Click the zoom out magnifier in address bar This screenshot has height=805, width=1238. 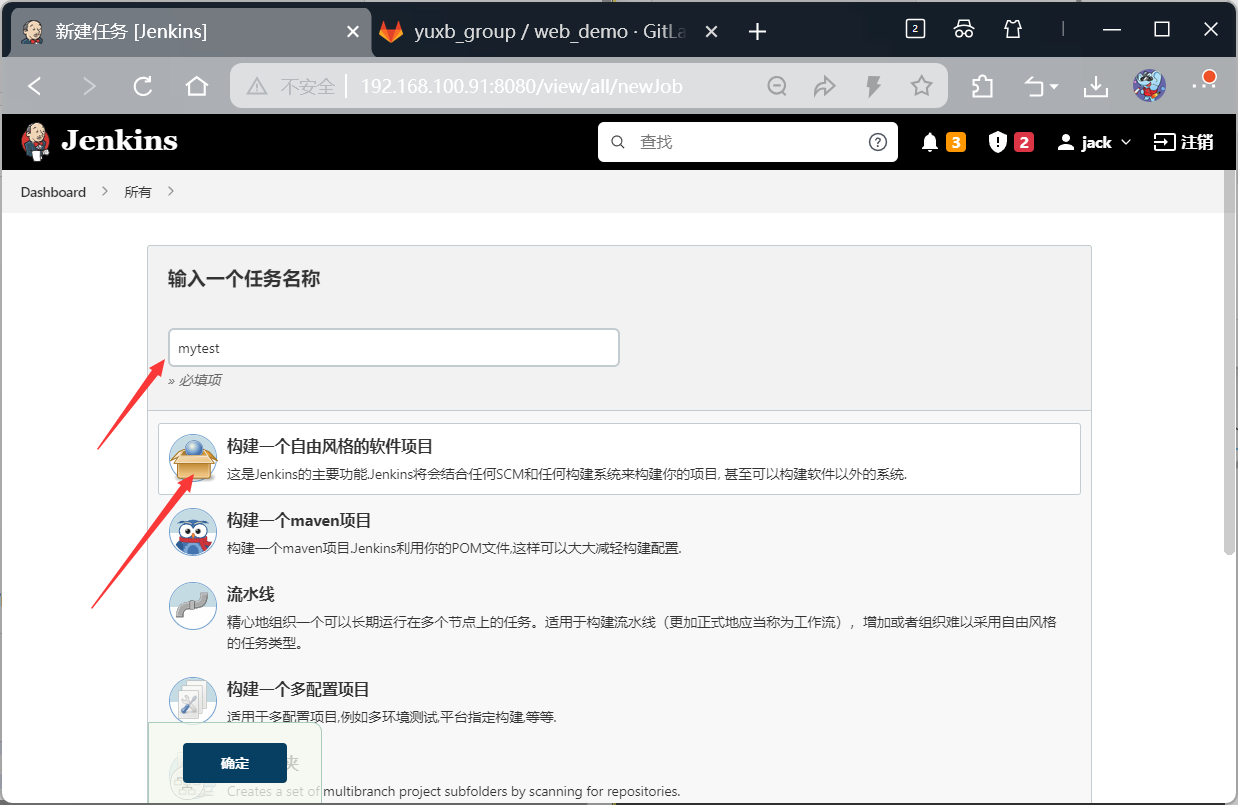[777, 86]
